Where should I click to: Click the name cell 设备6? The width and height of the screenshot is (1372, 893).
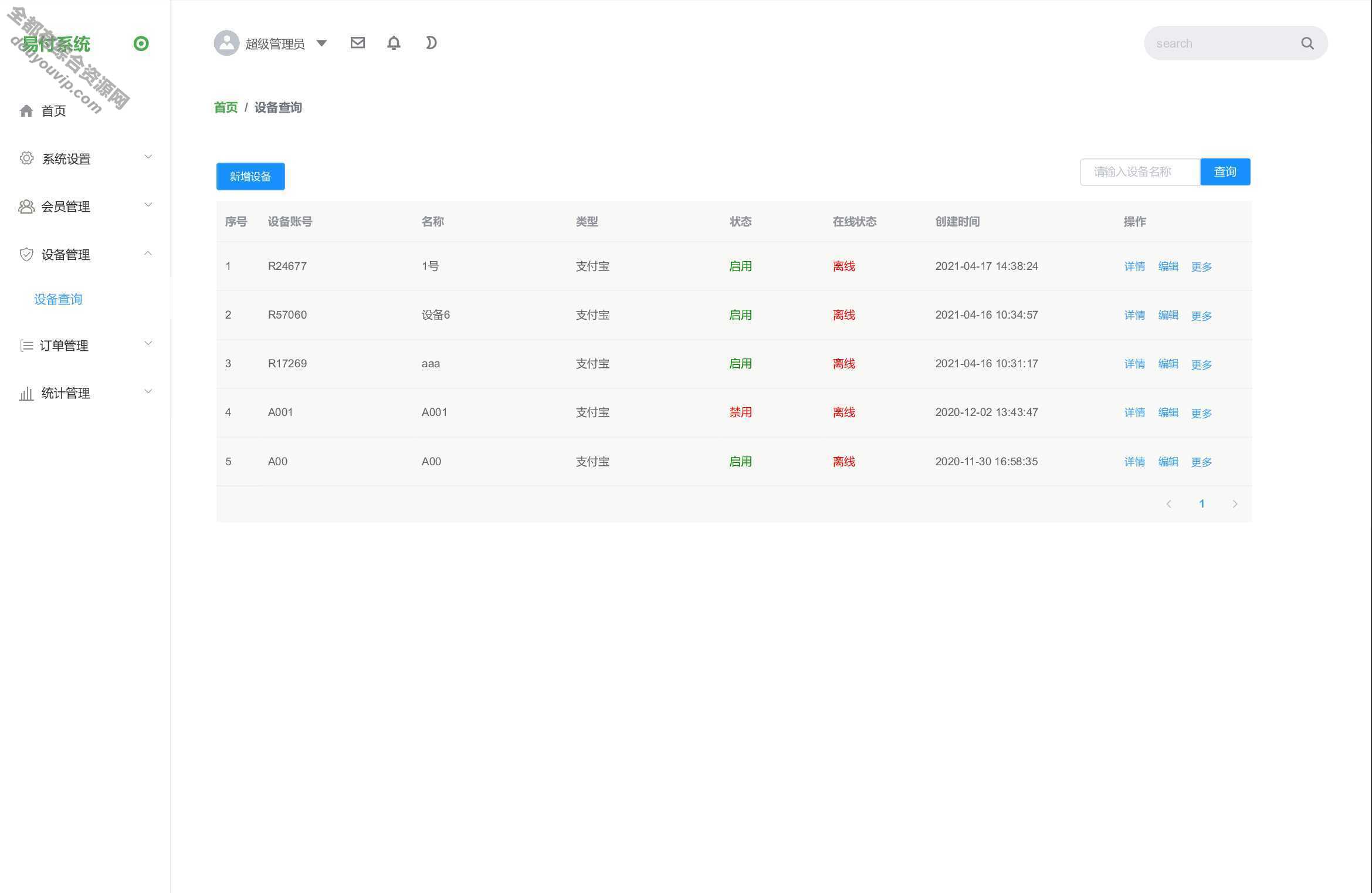pos(435,315)
